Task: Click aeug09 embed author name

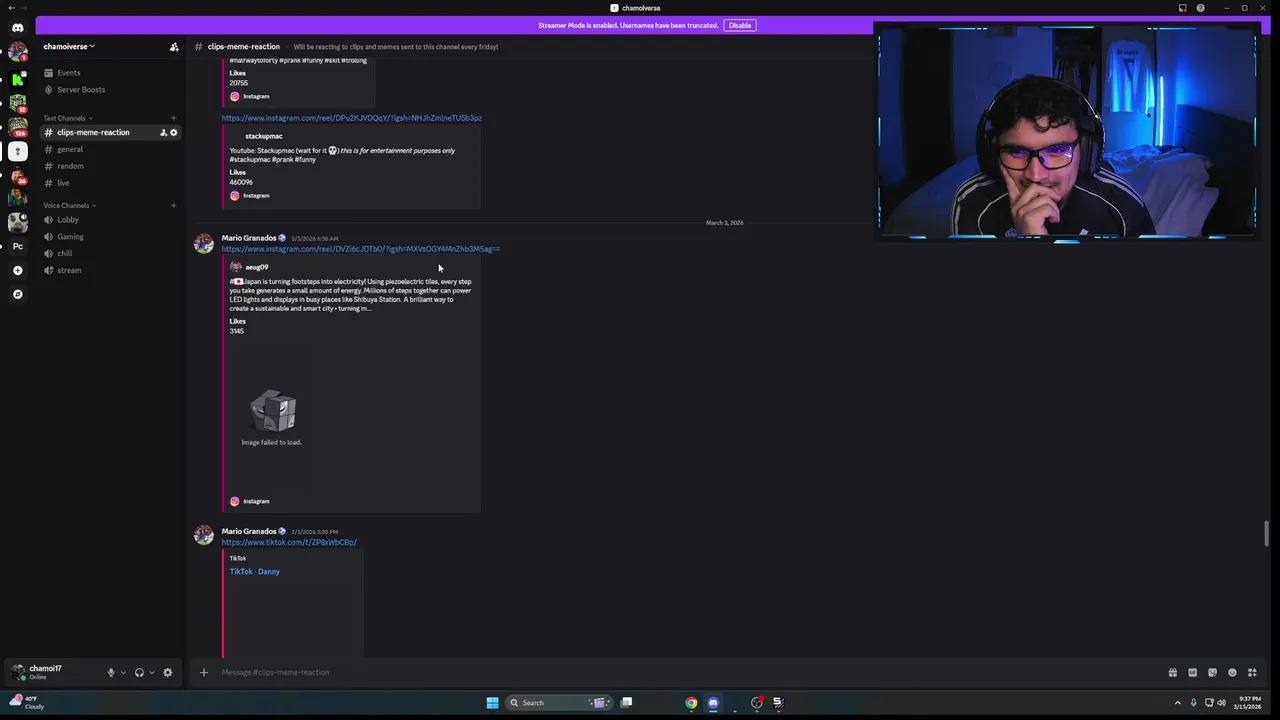Action: coord(256,267)
